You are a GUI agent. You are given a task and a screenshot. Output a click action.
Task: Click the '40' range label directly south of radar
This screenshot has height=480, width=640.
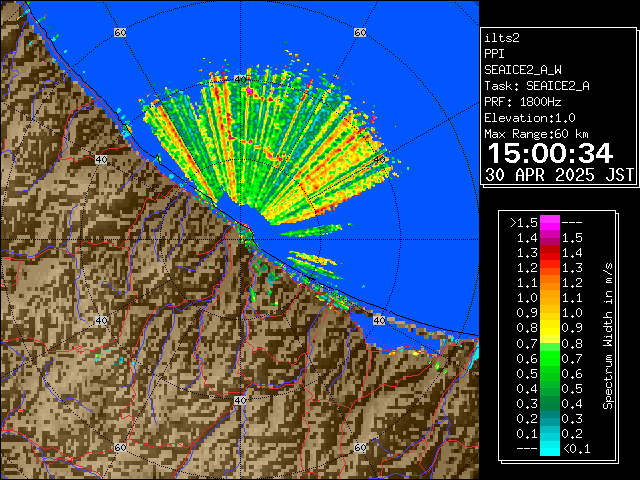point(240,400)
